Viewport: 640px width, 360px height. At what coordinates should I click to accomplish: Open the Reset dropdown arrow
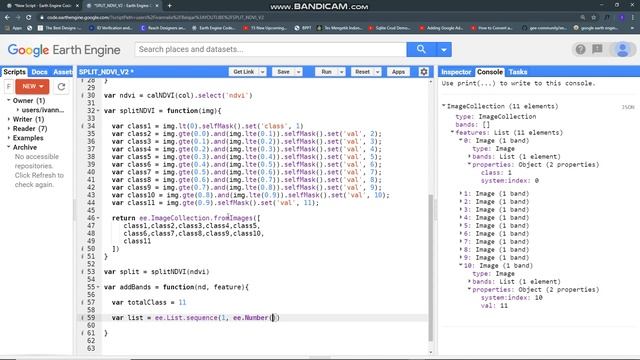click(x=378, y=72)
